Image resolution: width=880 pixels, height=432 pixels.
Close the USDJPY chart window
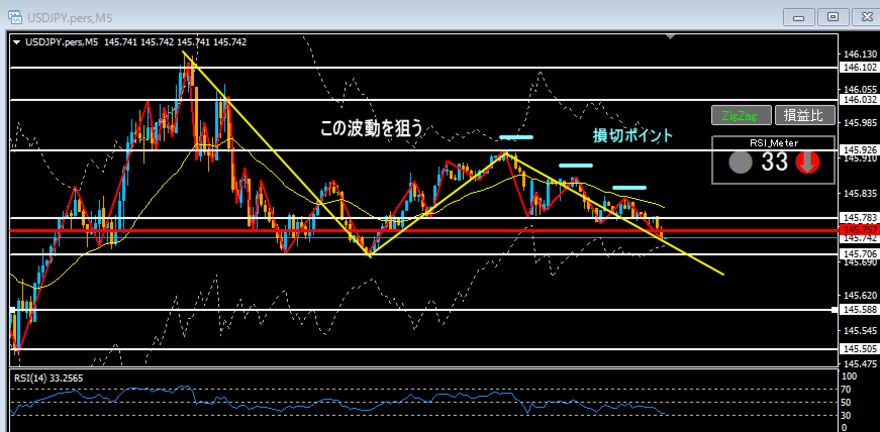pos(862,17)
